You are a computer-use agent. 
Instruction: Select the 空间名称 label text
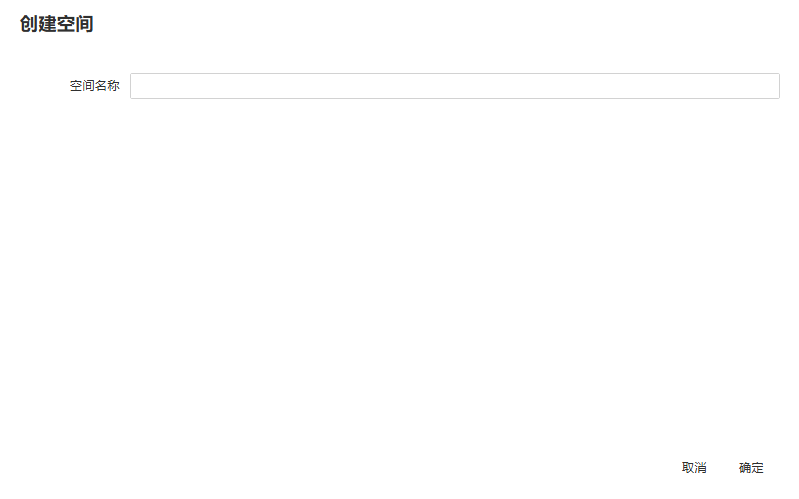pos(95,86)
